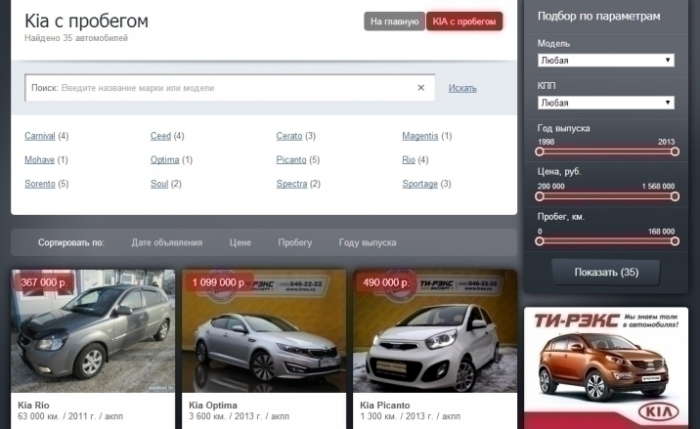This screenshot has height=429, width=700.
Task: Sort listings by Цене
Action: click(240, 243)
